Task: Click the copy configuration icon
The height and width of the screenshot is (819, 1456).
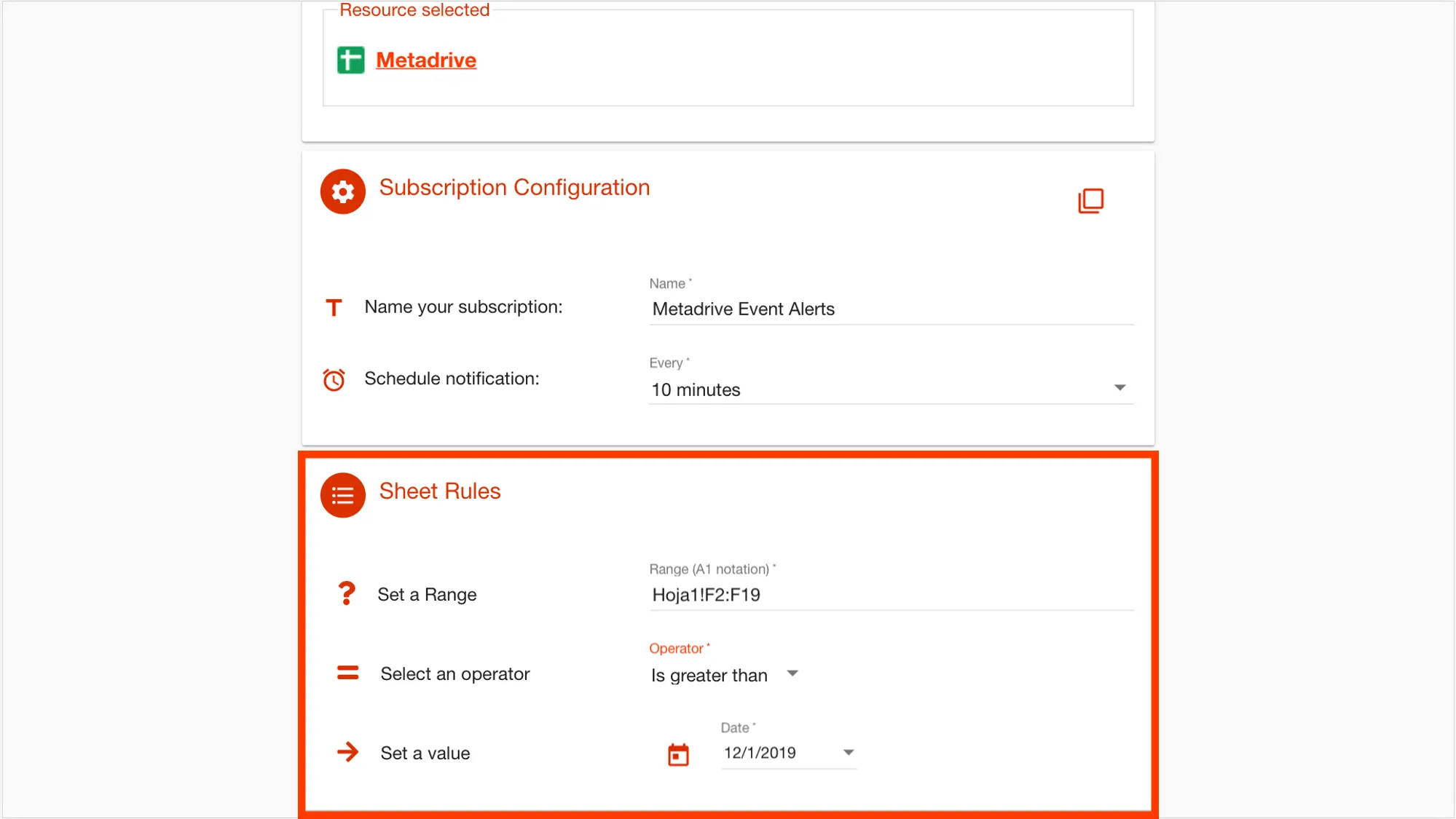Action: (1090, 200)
